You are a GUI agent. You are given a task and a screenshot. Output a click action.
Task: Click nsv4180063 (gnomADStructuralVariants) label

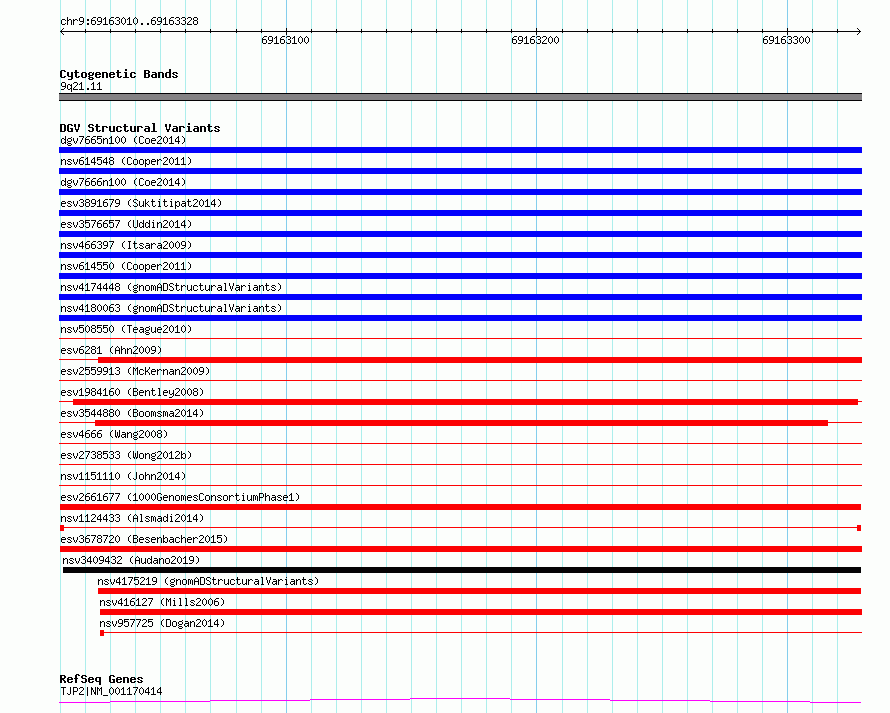[171, 308]
